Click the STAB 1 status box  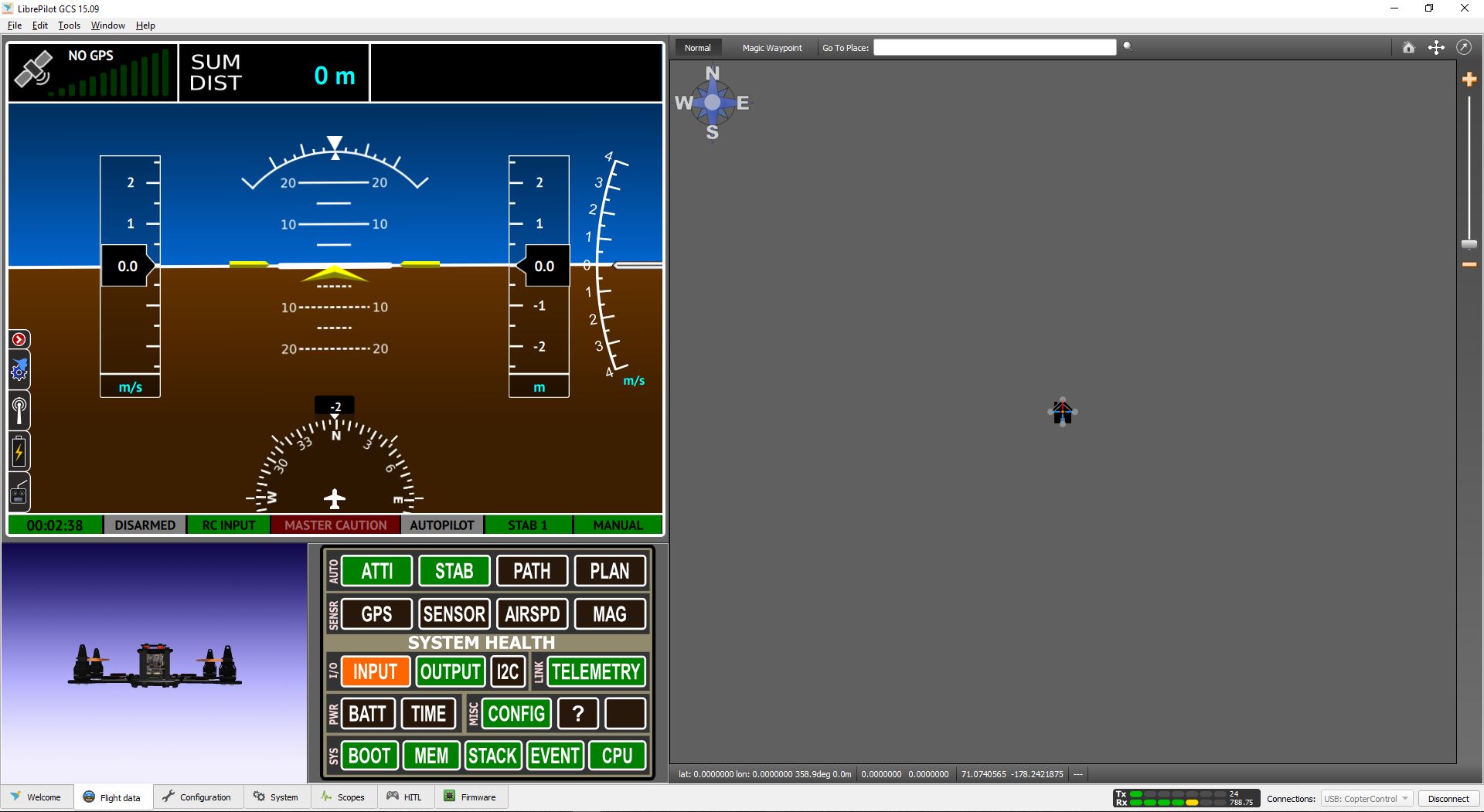[x=528, y=525]
